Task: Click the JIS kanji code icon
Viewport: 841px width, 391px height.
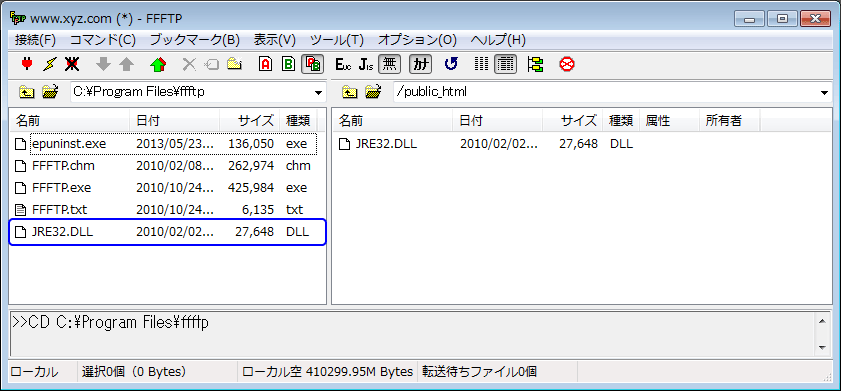Action: click(x=366, y=65)
